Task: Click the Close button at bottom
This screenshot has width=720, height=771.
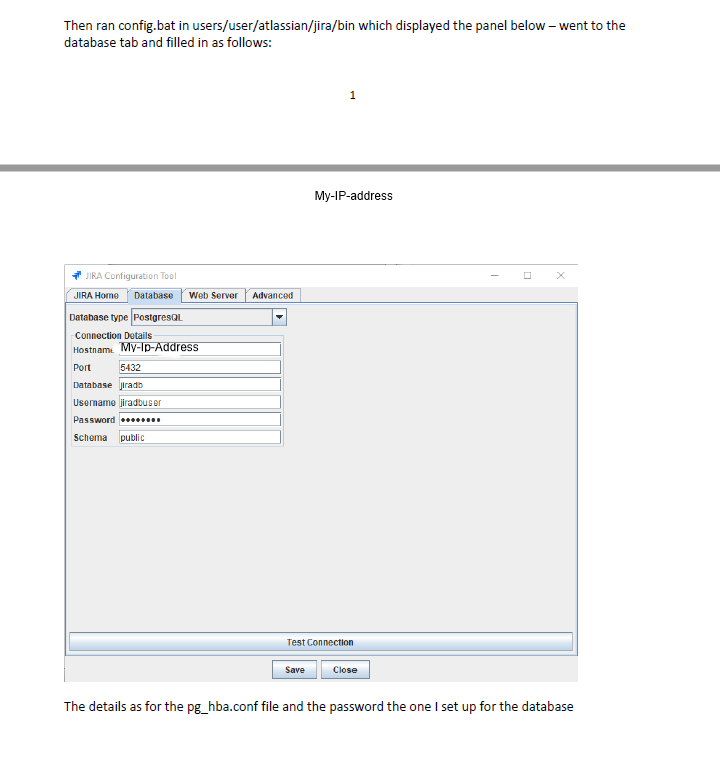Action: [x=345, y=670]
